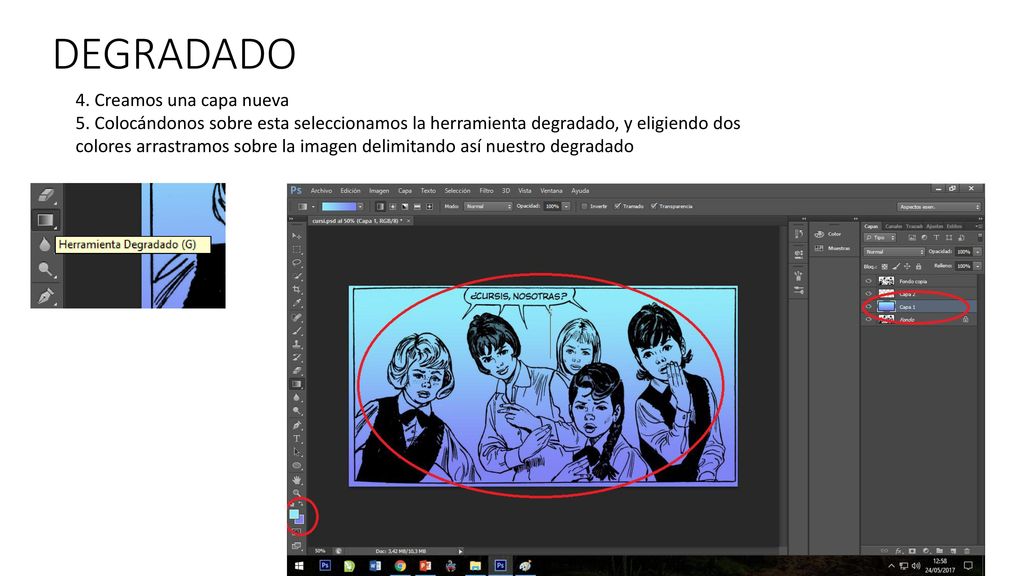
Task: Choose the Reflected gradient style icon
Action: tap(417, 206)
